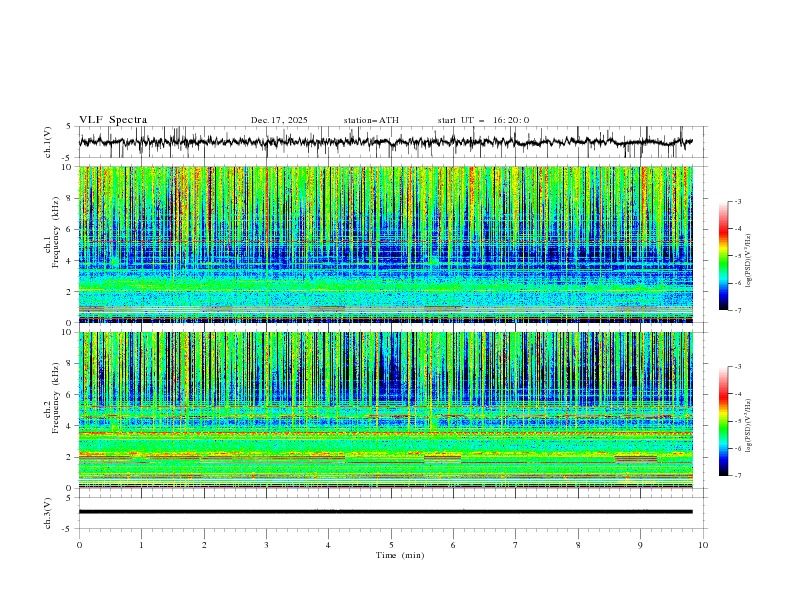Click the time axis tick label "9"

tap(640, 545)
